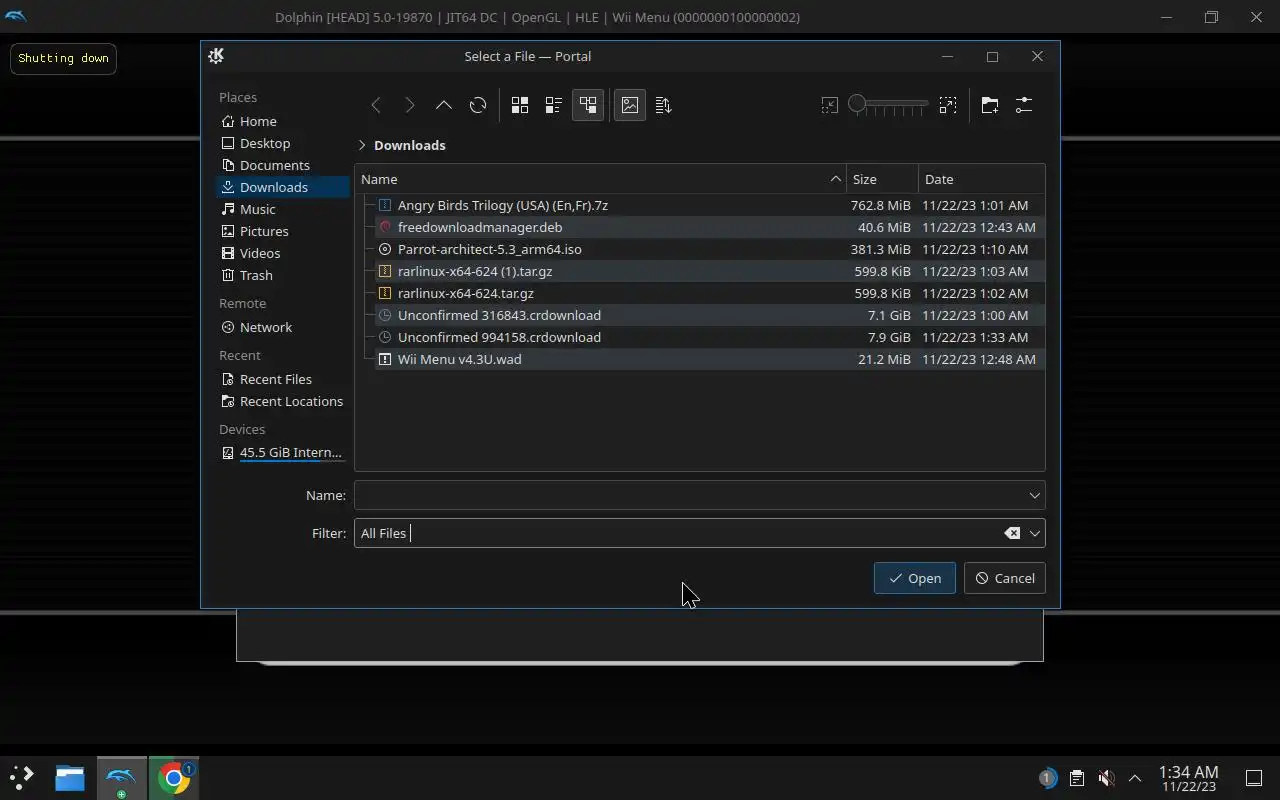The width and height of the screenshot is (1280, 800).
Task: Click the 7.9 GiB size cell
Action: click(889, 337)
